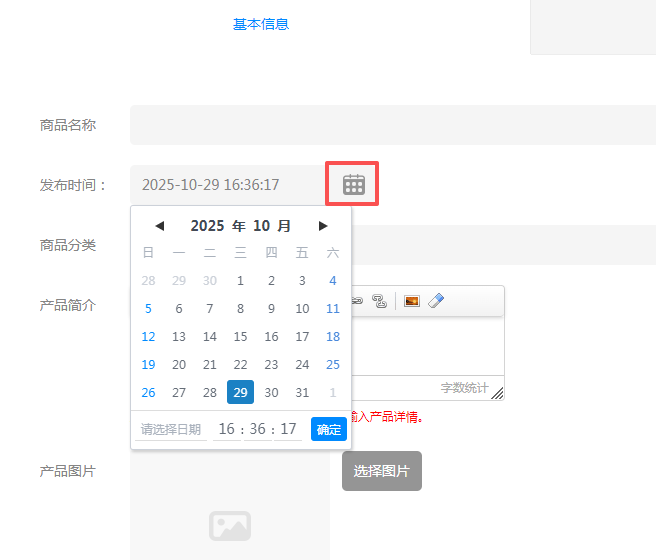
Task: Select Saturday date 4
Action: pyautogui.click(x=333, y=281)
